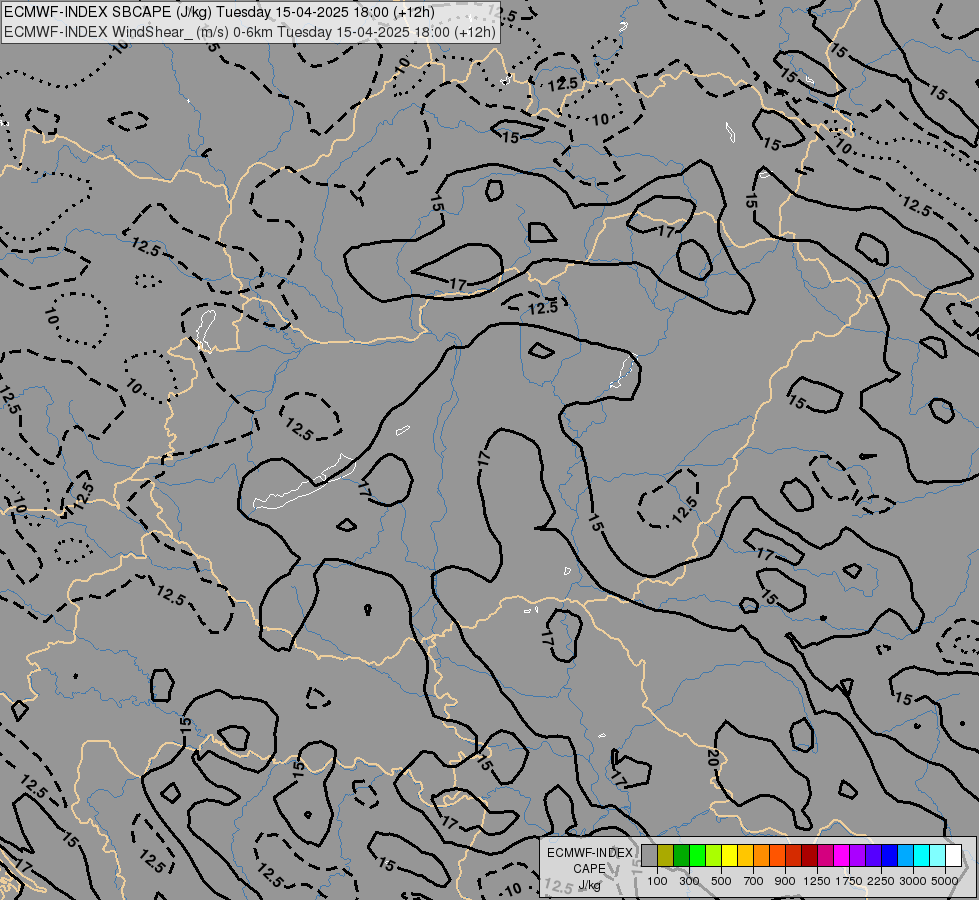Click the pale cyan legend swatch

pyautogui.click(x=937, y=856)
